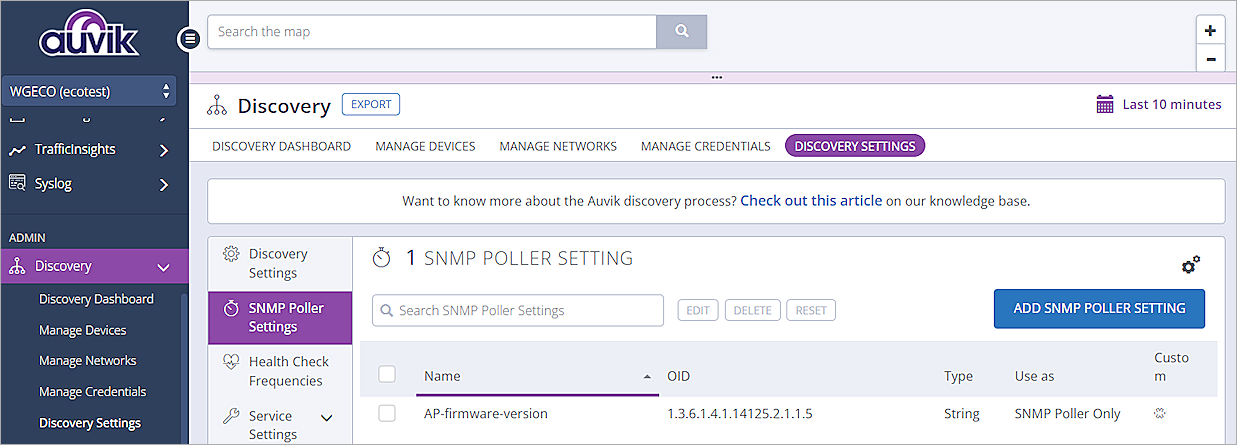This screenshot has height=445, width=1237.
Task: Click the Add SNMP Poller Setting button
Action: pos(1099,309)
